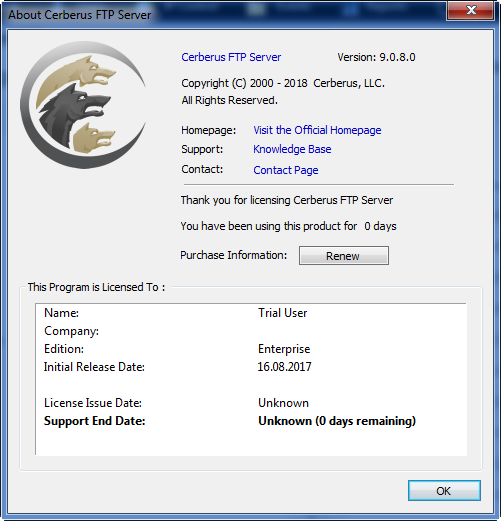501x521 pixels.
Task: Click the Renew button
Action: [x=344, y=256]
